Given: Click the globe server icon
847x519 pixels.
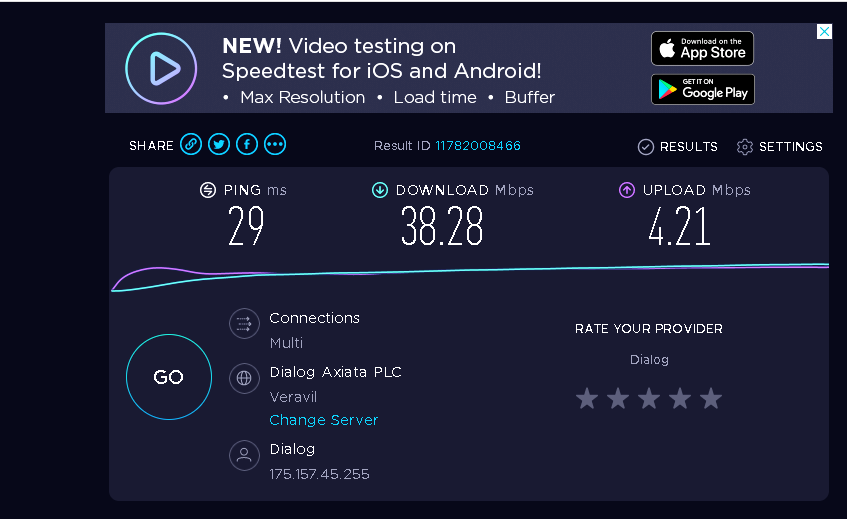Looking at the screenshot, I should pos(244,378).
